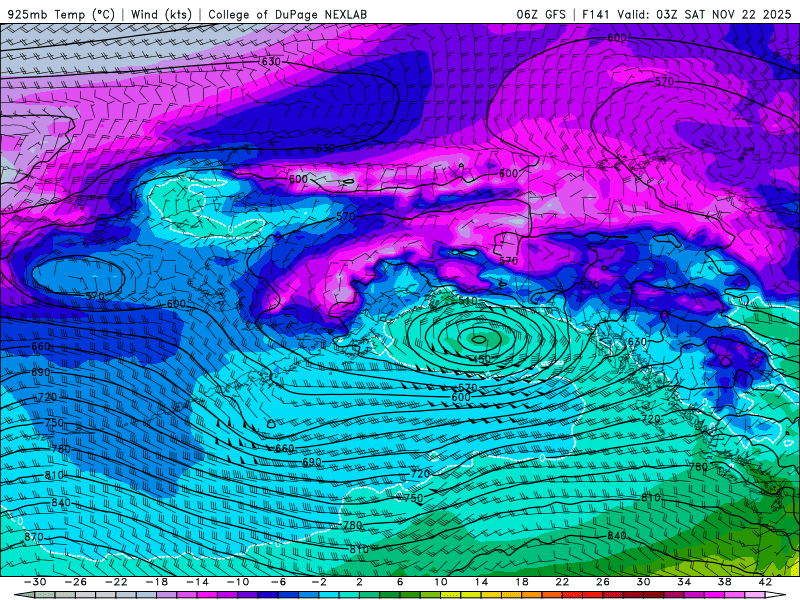Select 'College of DuPage NEXLAB' header text

(287, 14)
